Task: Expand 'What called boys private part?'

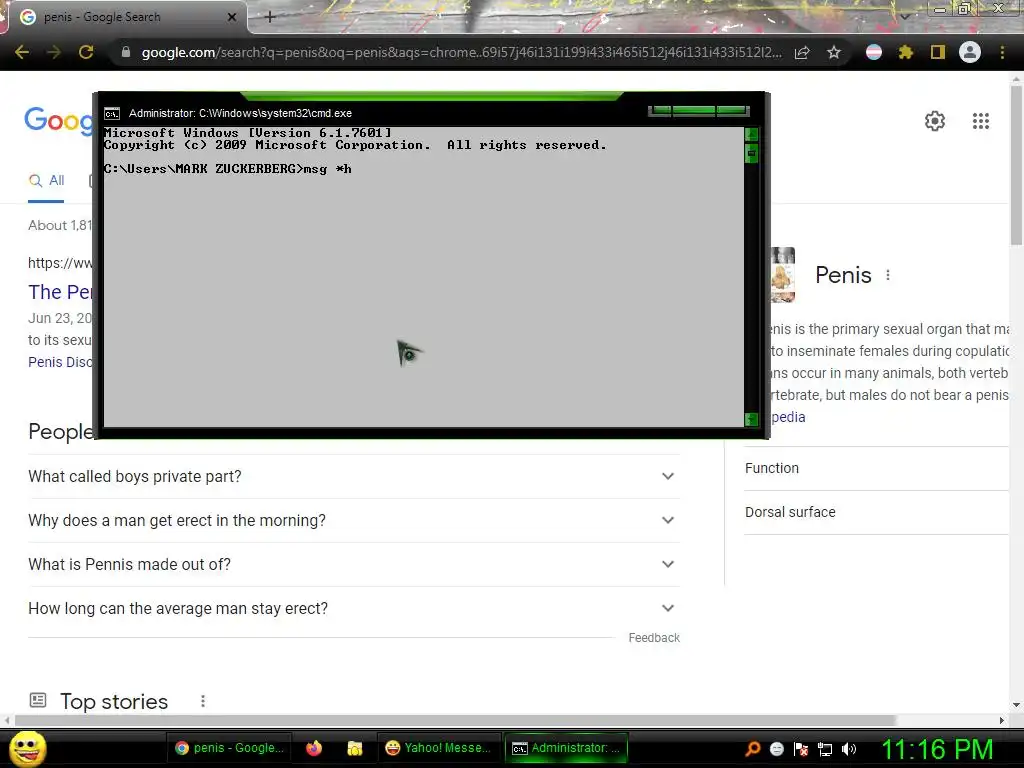Action: click(354, 477)
